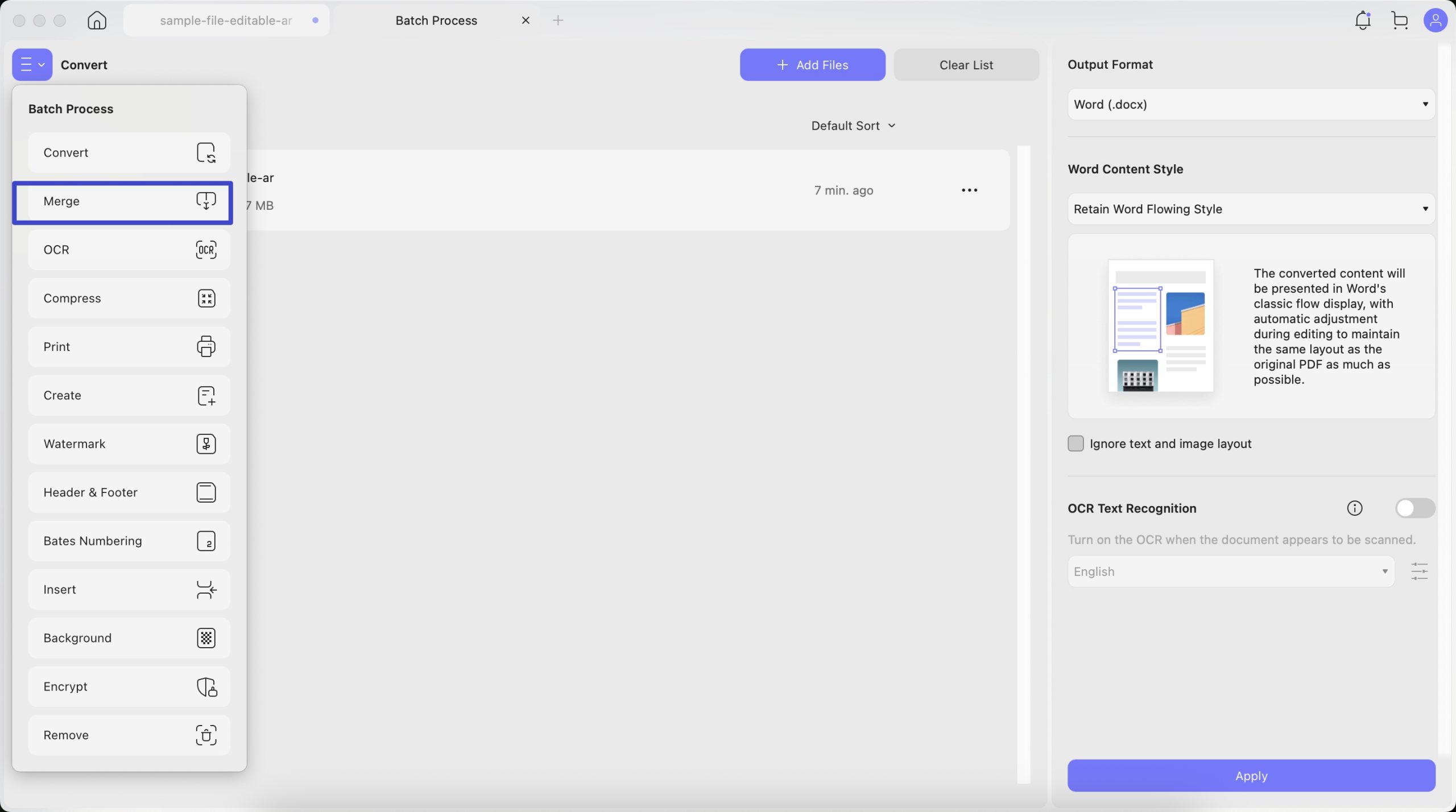Viewport: 1456px width, 812px height.
Task: Open Retain Word Flowing Style dropdown
Action: [1251, 209]
